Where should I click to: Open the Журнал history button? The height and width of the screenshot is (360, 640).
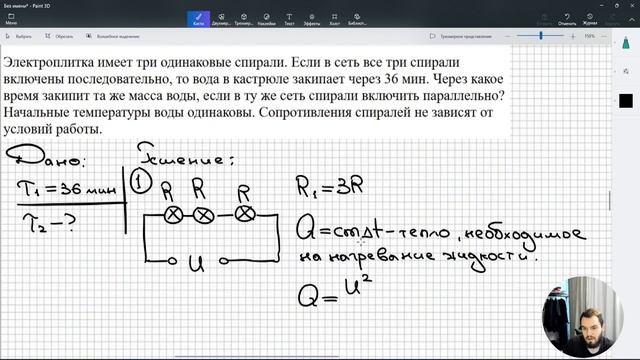590,19
